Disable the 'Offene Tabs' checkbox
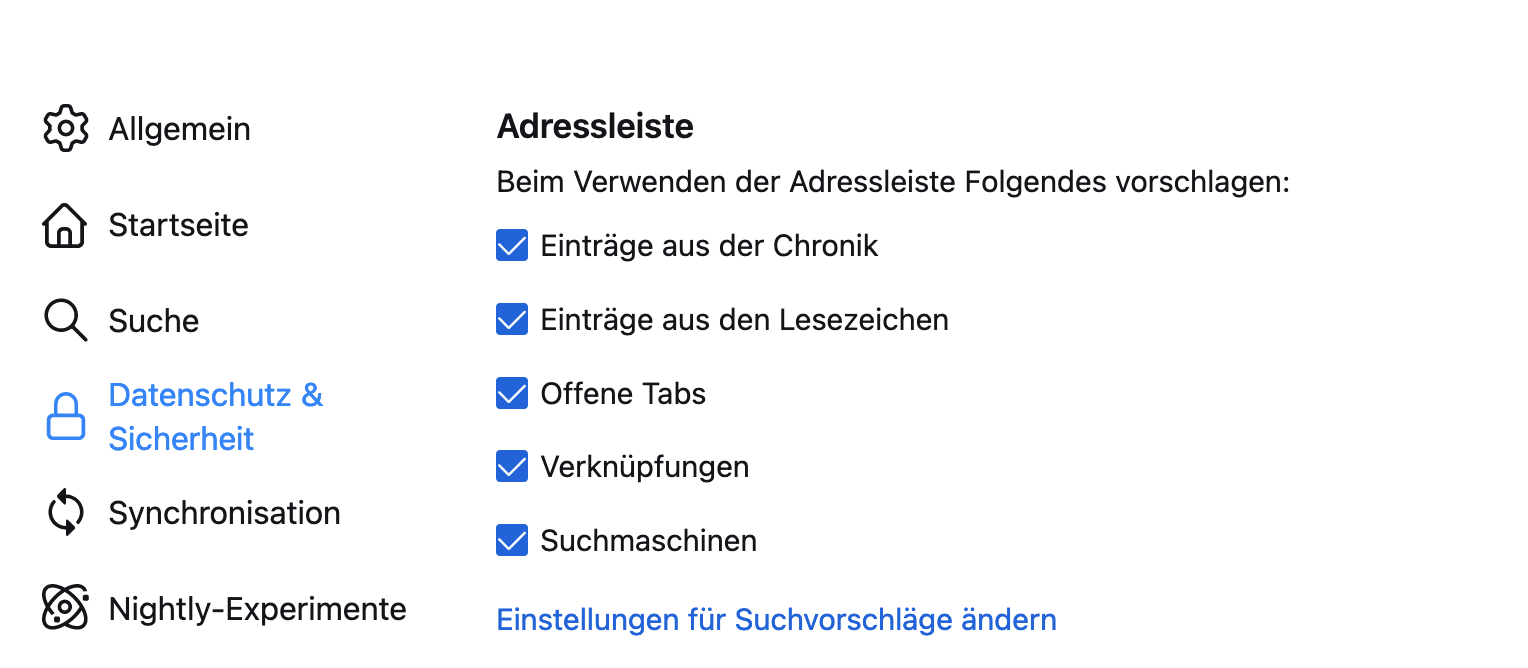The width and height of the screenshot is (1528, 668). pos(512,394)
